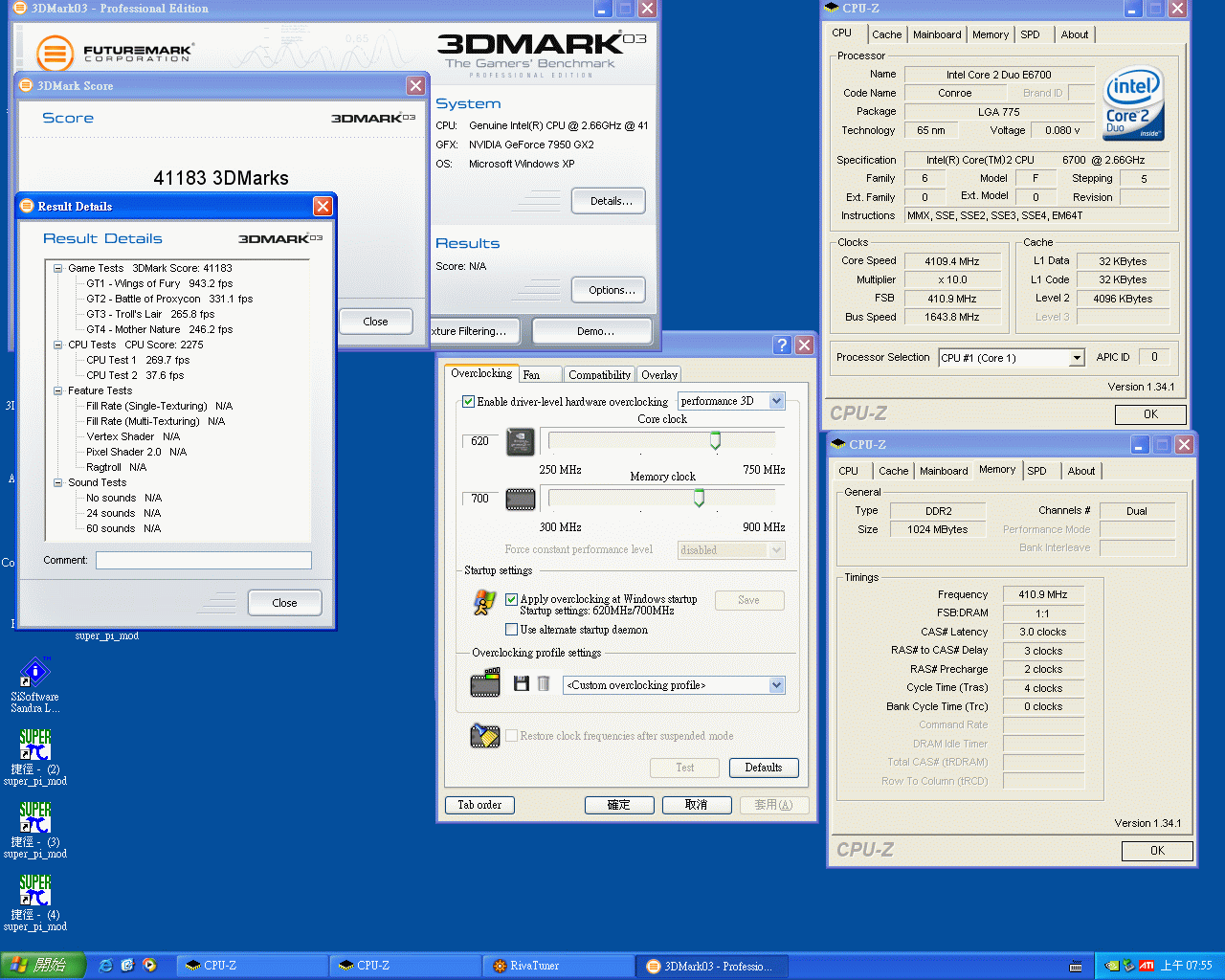1225x980 pixels.
Task: Click the keyboard language tray icon
Action: pyautogui.click(x=1076, y=966)
